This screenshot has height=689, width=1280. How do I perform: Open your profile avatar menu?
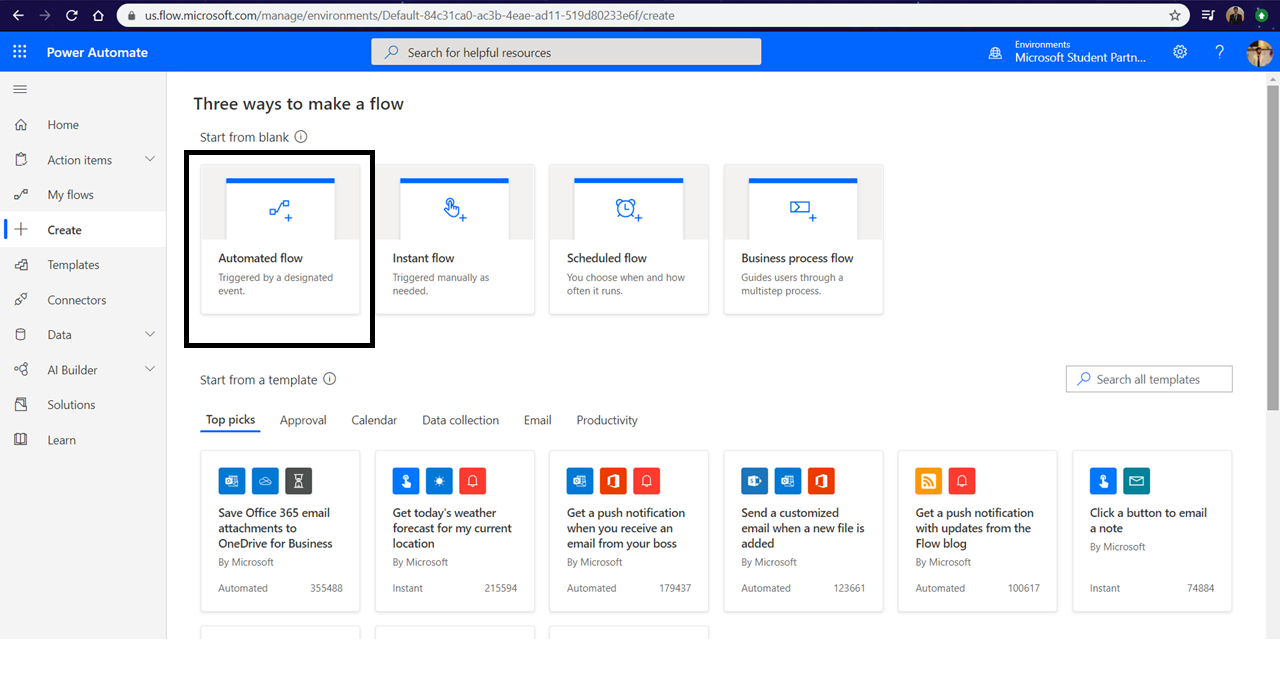(x=1258, y=51)
